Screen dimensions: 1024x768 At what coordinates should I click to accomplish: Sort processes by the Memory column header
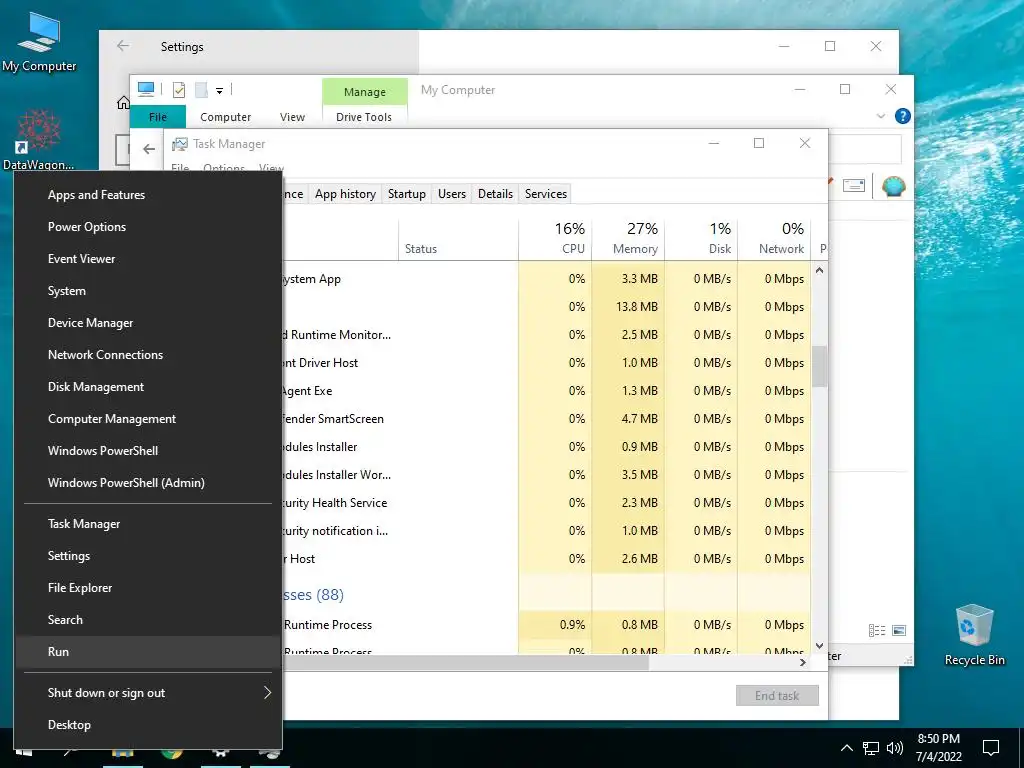pos(628,238)
